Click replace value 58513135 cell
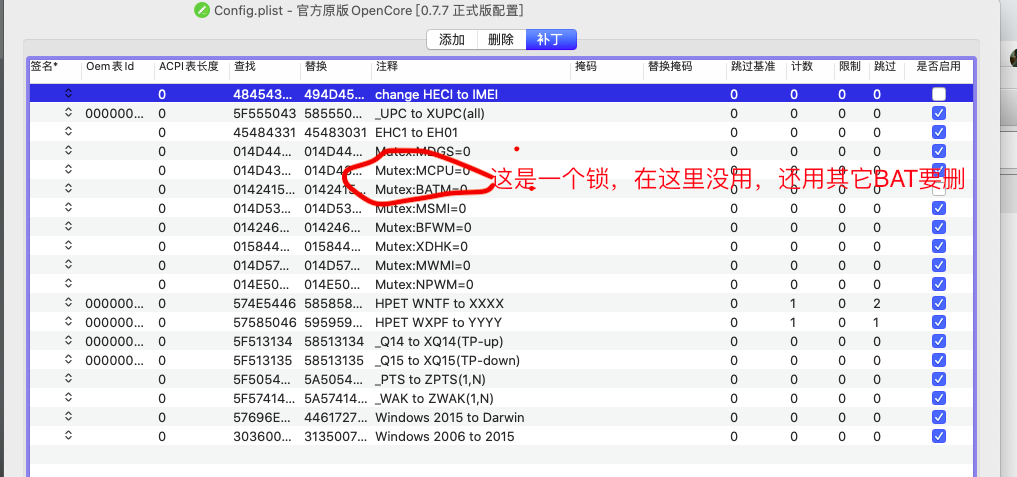The width and height of the screenshot is (1017, 477). 334,360
